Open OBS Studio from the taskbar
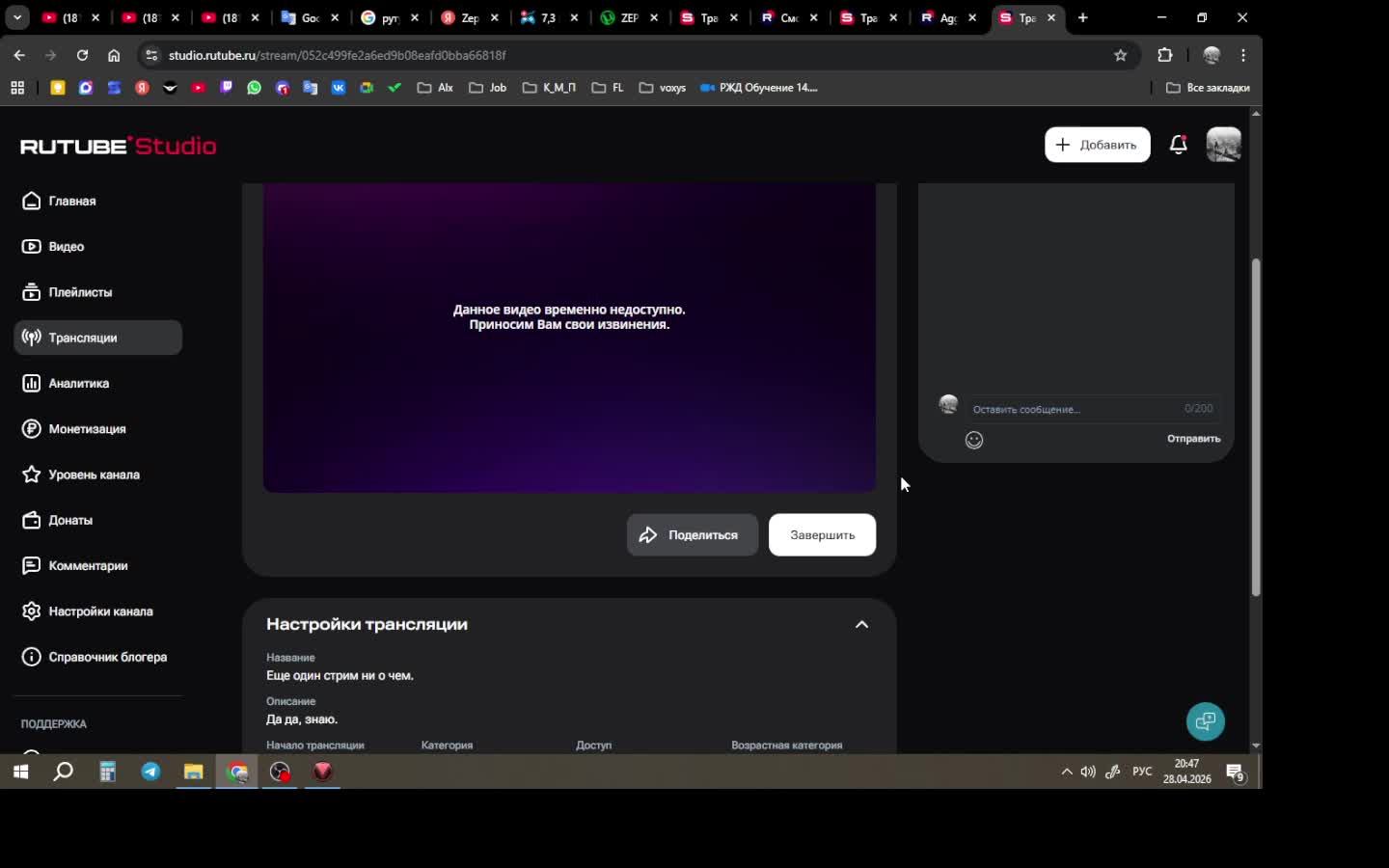The width and height of the screenshot is (1389, 868). click(280, 772)
